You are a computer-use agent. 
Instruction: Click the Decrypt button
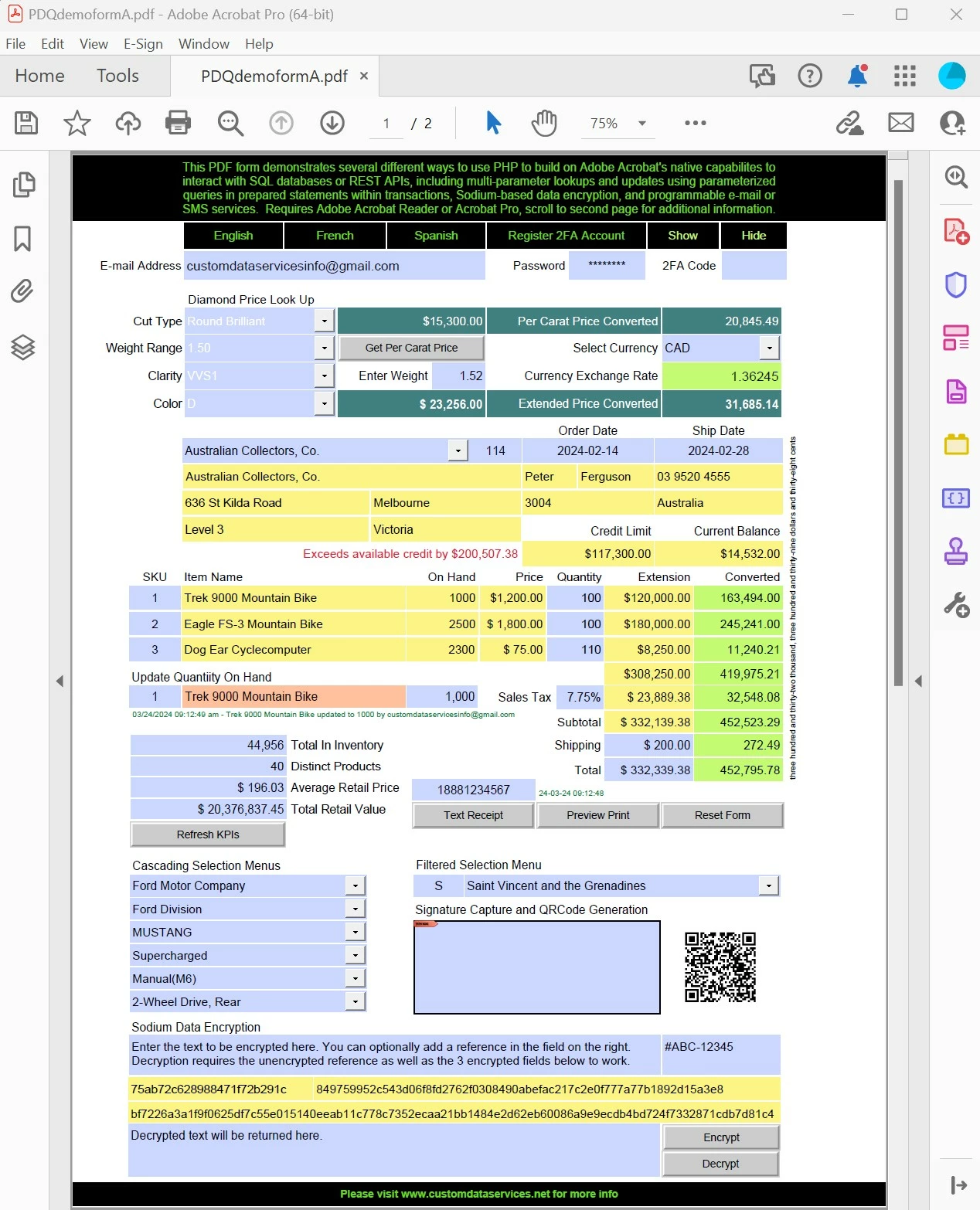(x=721, y=1164)
